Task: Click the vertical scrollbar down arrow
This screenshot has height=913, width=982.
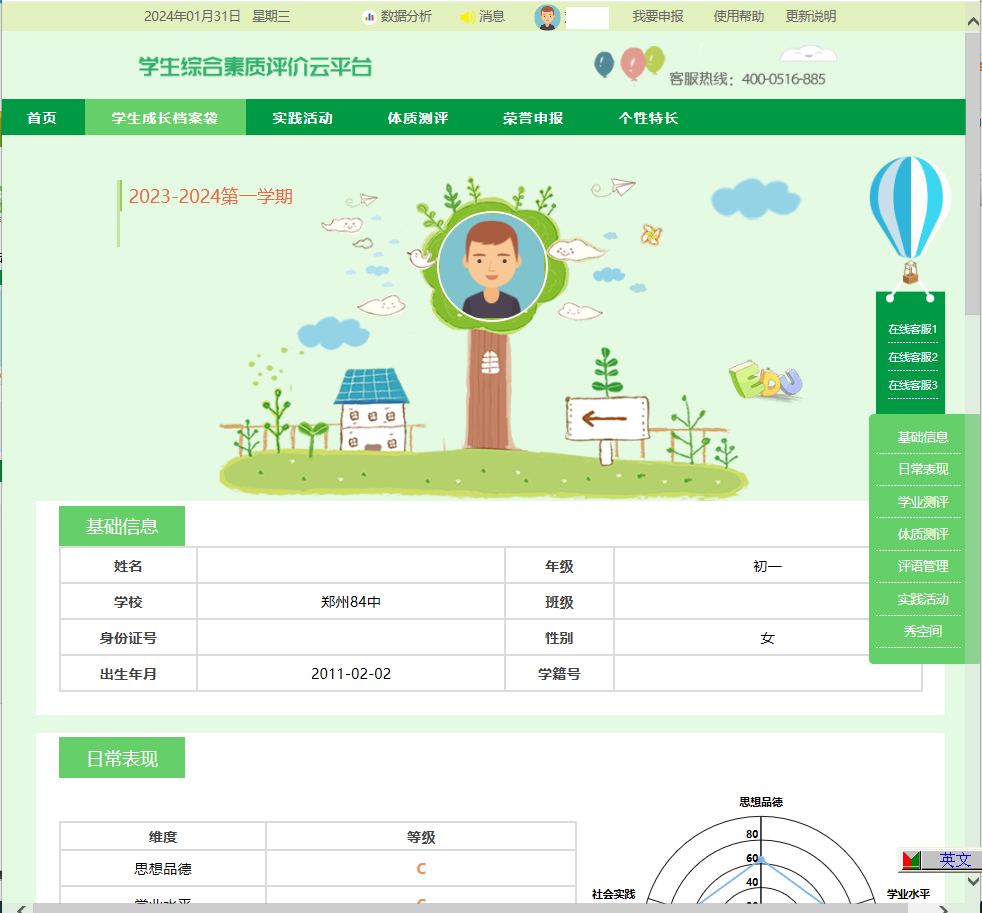Action: pyautogui.click(x=973, y=882)
